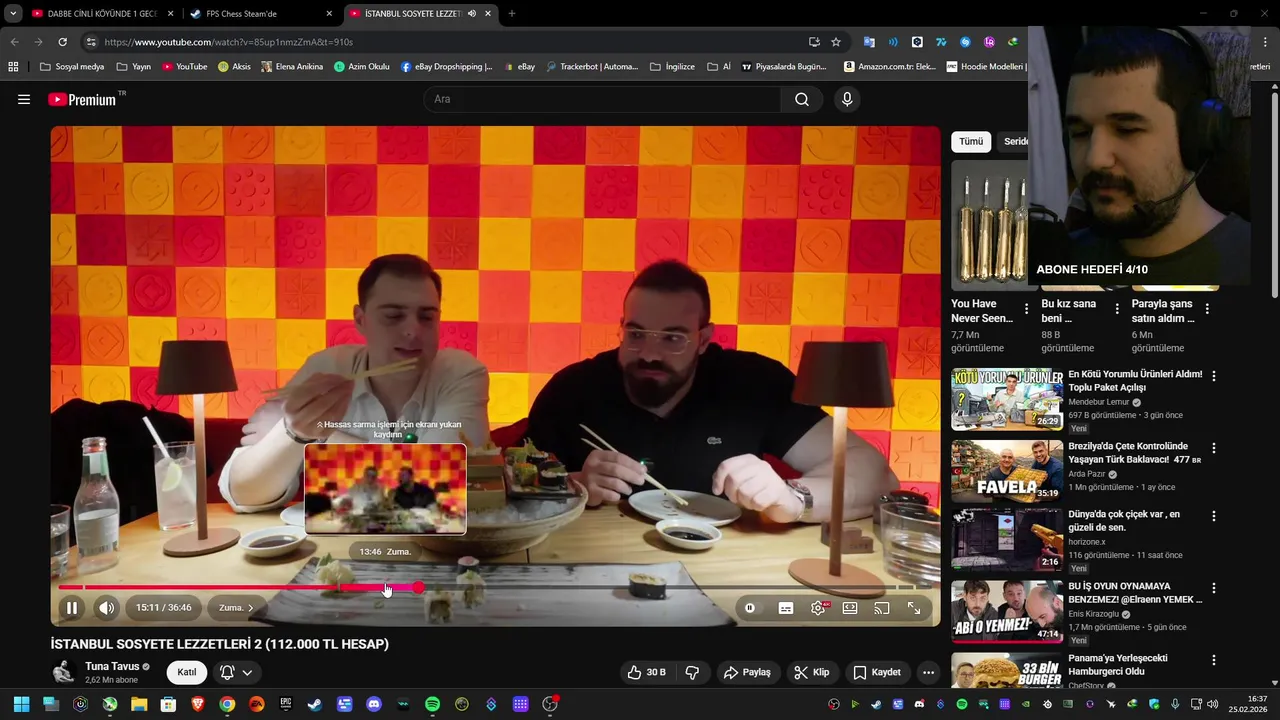Screen dimensions: 1280x720
Task: Start voice search with microphone icon
Action: (847, 99)
